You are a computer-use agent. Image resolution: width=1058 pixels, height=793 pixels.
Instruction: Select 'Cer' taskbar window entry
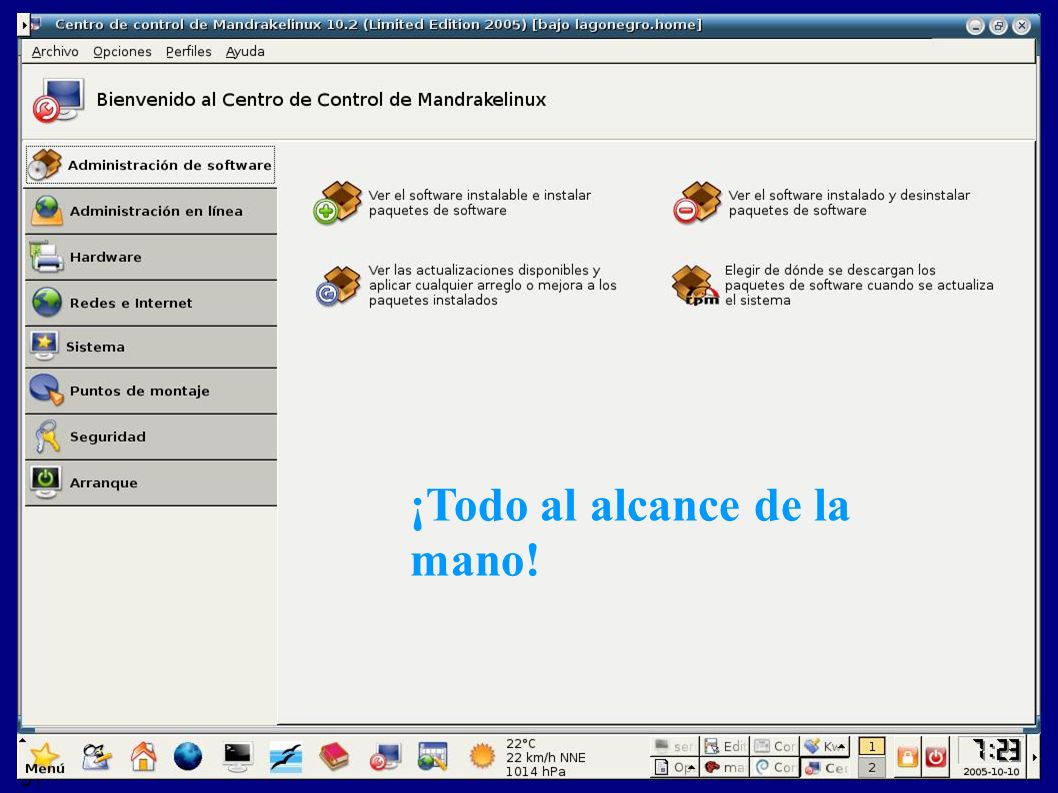(825, 767)
